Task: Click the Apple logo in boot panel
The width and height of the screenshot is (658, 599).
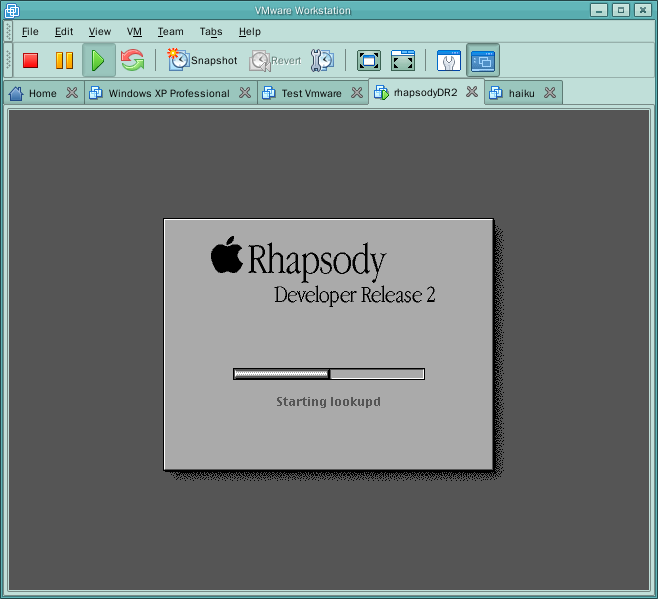Action: pyautogui.click(x=227, y=255)
